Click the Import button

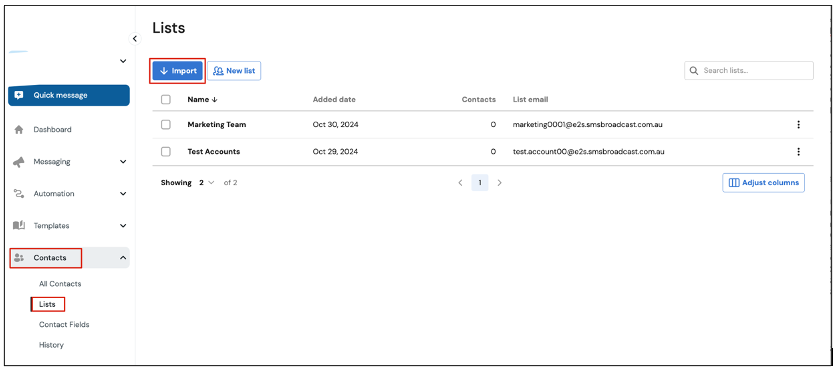click(178, 71)
